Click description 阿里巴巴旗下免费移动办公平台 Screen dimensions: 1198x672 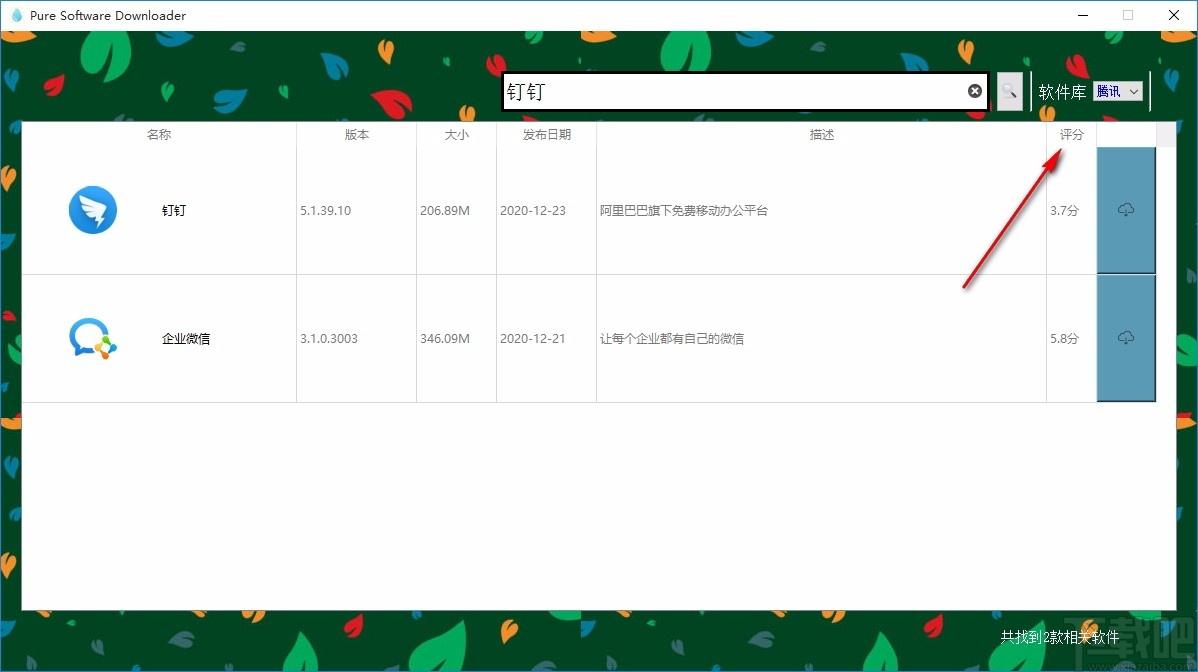pos(684,210)
